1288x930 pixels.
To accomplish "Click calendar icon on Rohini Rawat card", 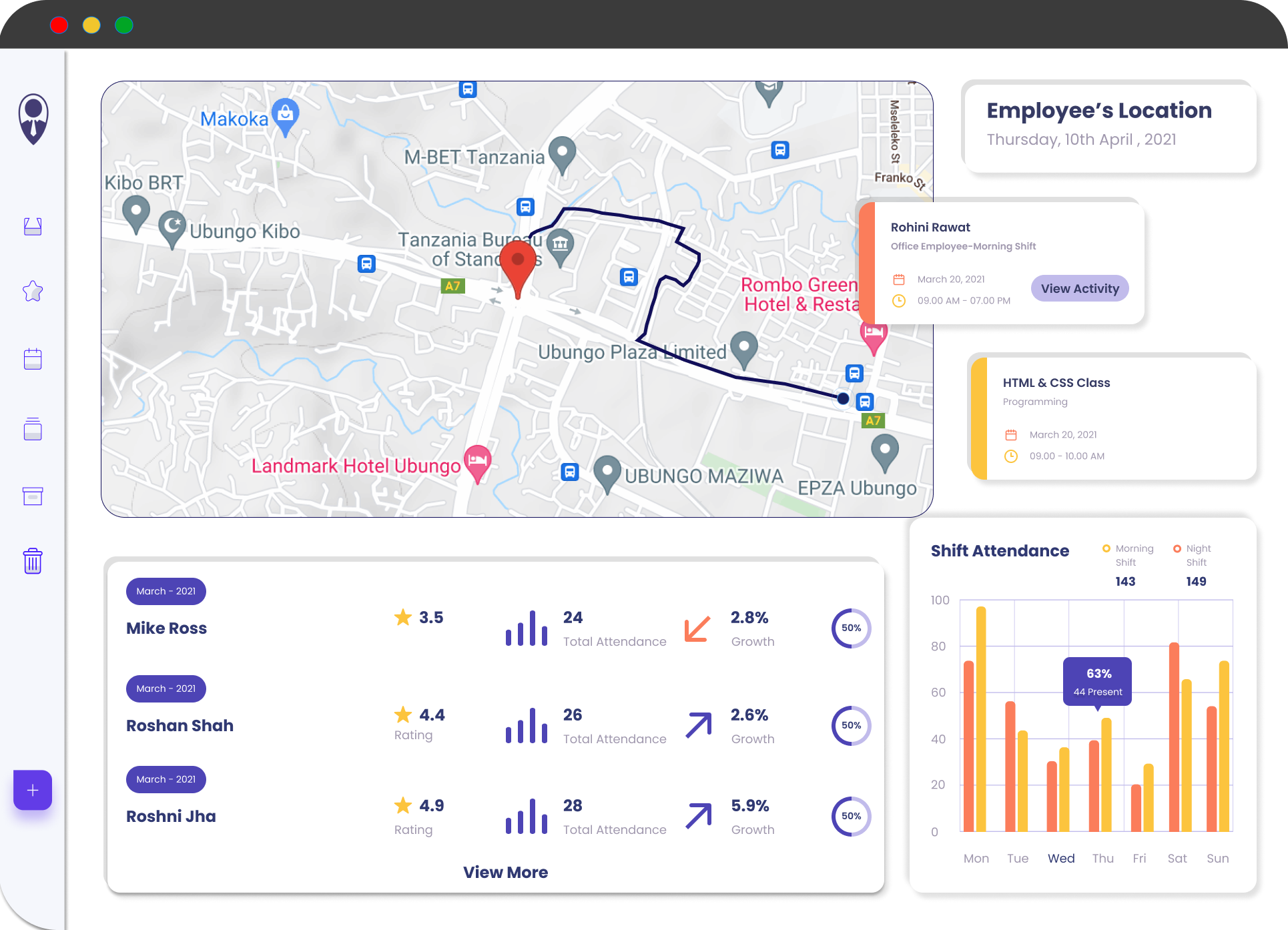I will 899,279.
